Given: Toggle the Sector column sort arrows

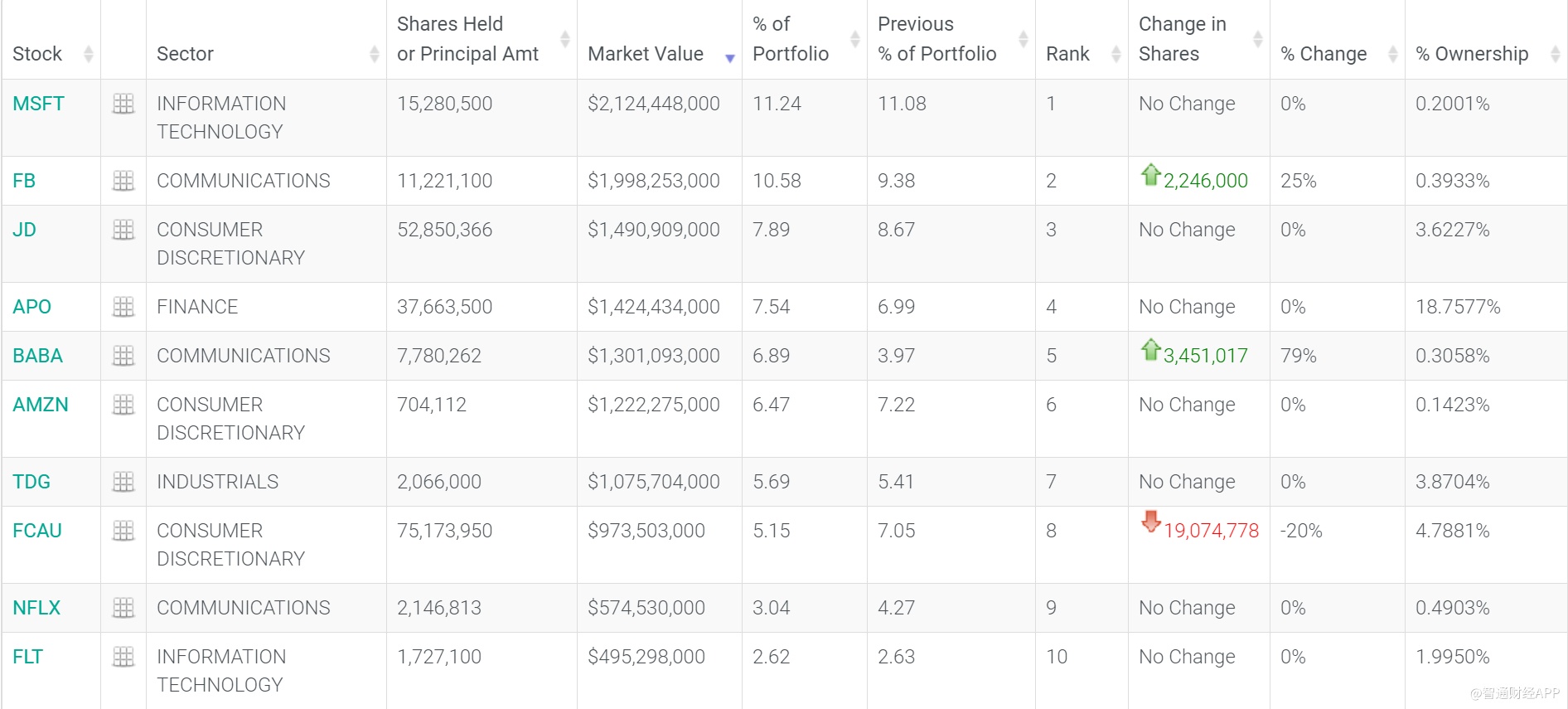Looking at the screenshot, I should pyautogui.click(x=375, y=54).
